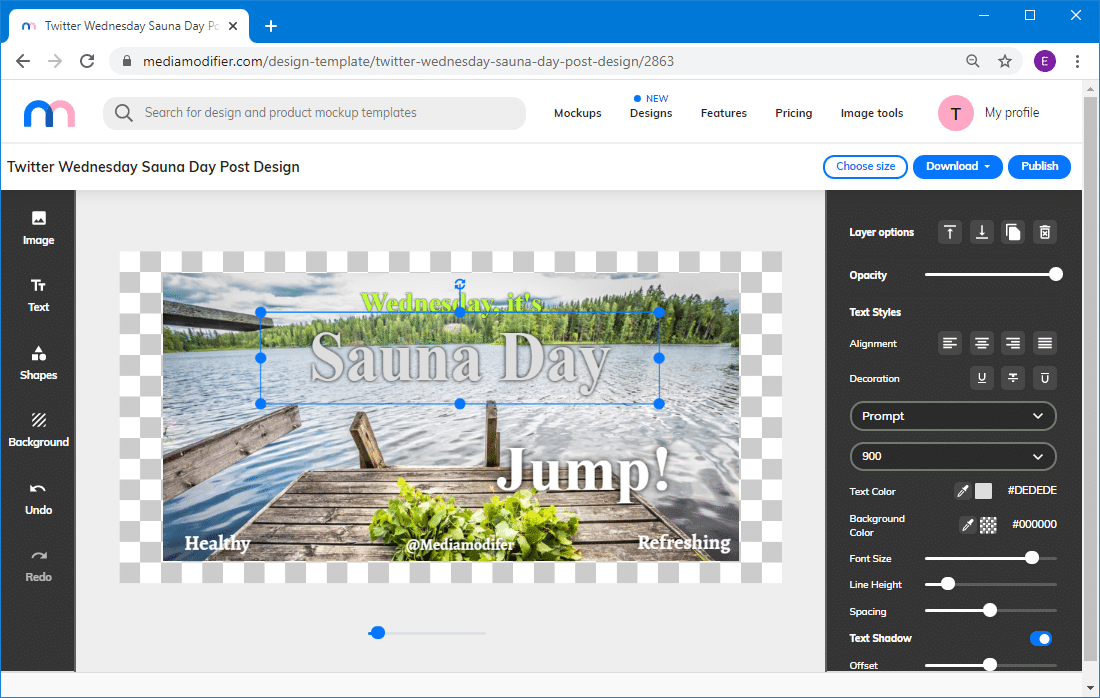
Task: Send layer to back icon
Action: [981, 232]
